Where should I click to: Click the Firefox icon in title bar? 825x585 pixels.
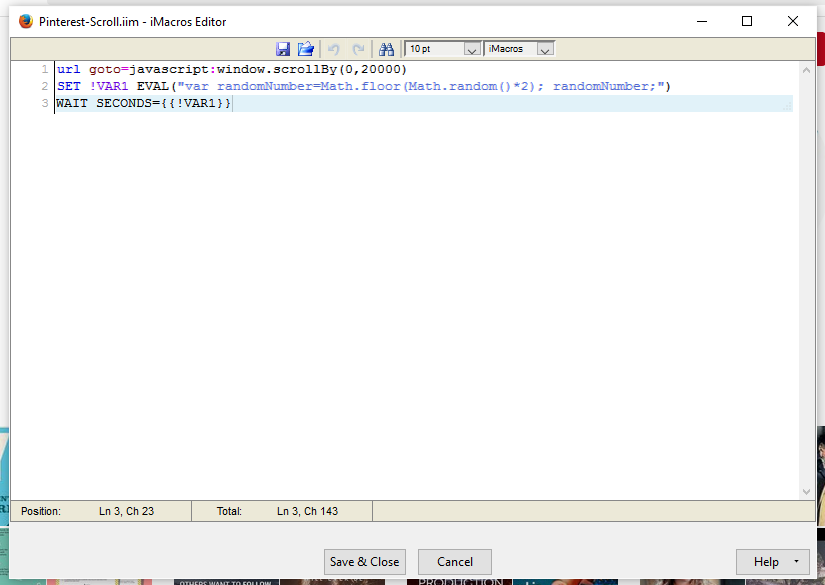tap(26, 22)
